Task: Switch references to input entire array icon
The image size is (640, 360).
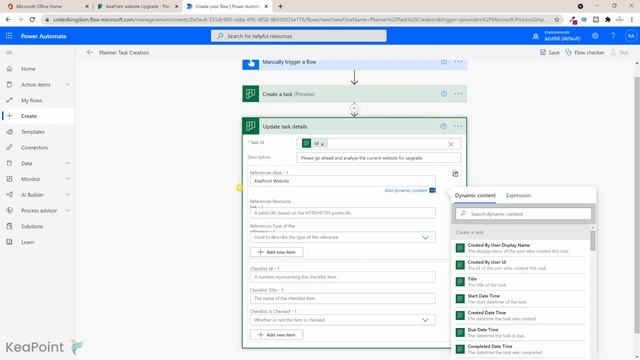Action: pos(455,174)
